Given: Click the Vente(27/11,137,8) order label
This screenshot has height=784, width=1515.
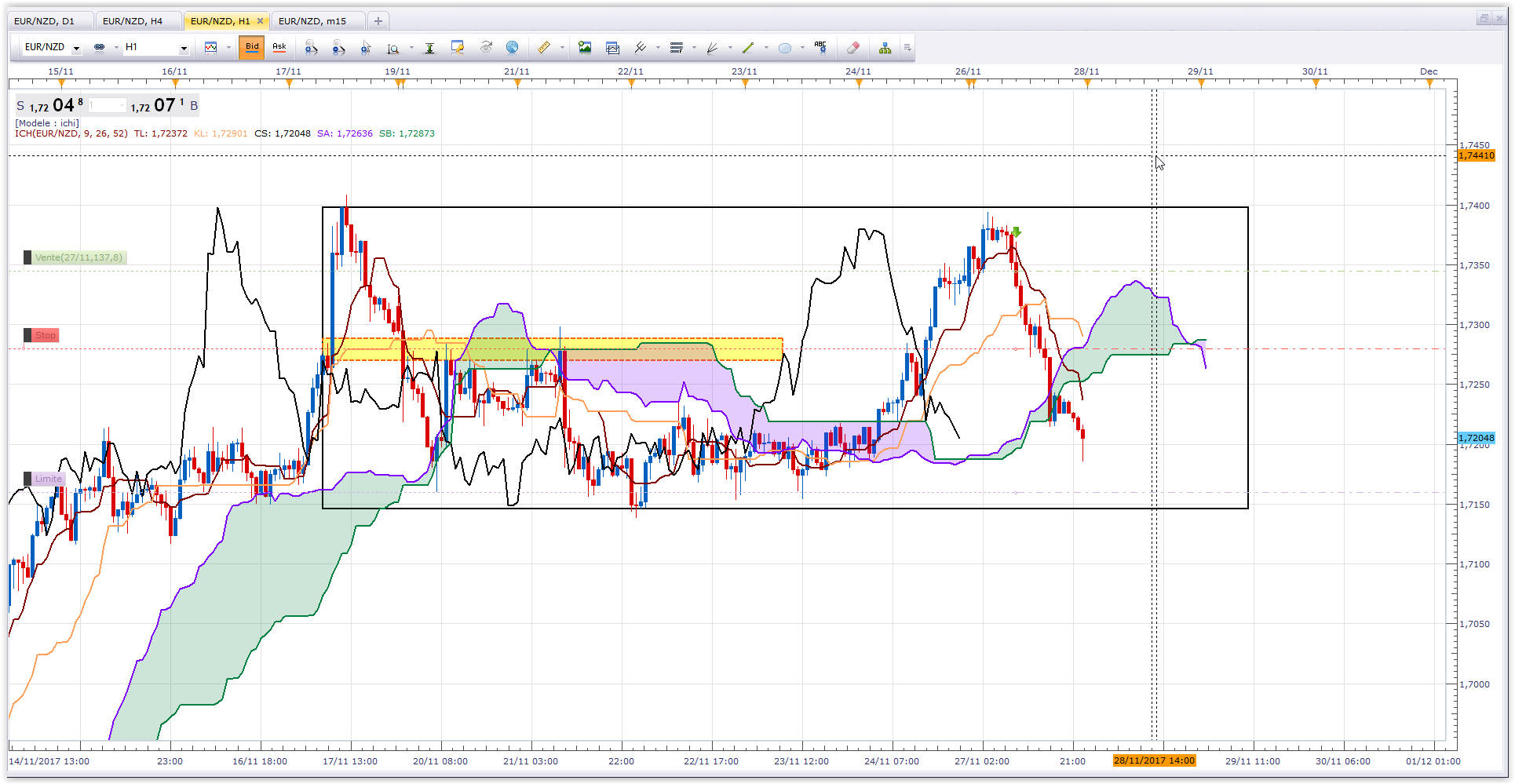Looking at the screenshot, I should pyautogui.click(x=75, y=257).
